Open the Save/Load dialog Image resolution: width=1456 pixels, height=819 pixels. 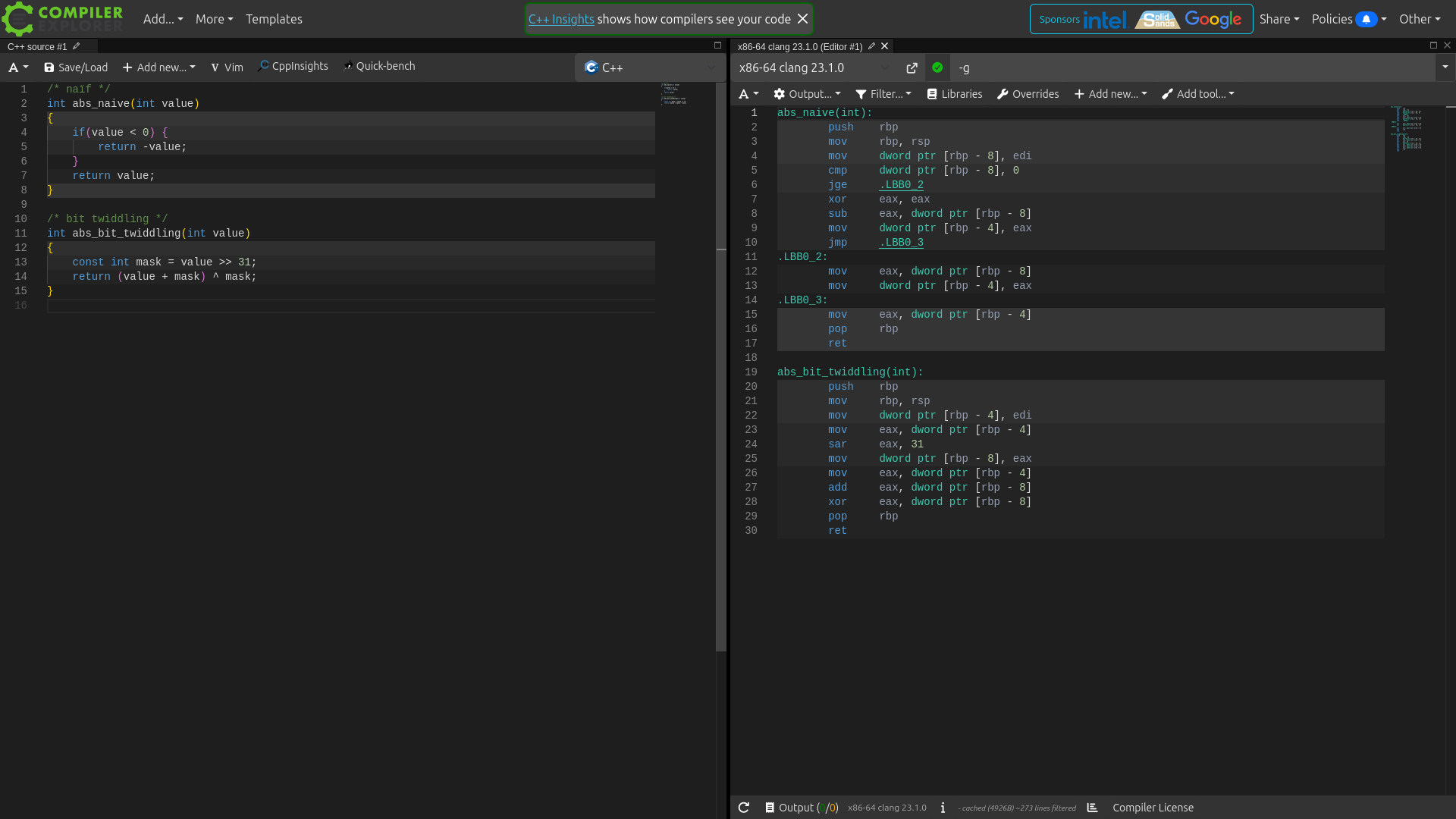(76, 67)
